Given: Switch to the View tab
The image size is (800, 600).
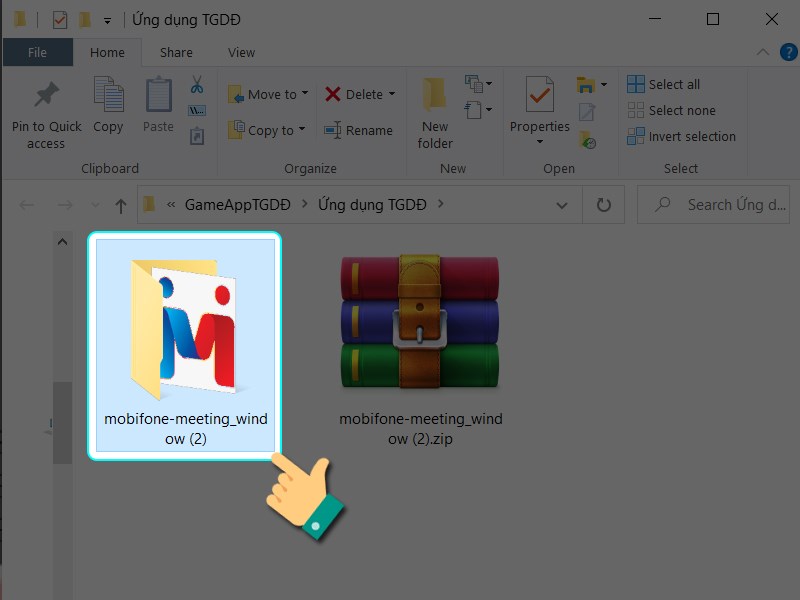Looking at the screenshot, I should click(240, 52).
